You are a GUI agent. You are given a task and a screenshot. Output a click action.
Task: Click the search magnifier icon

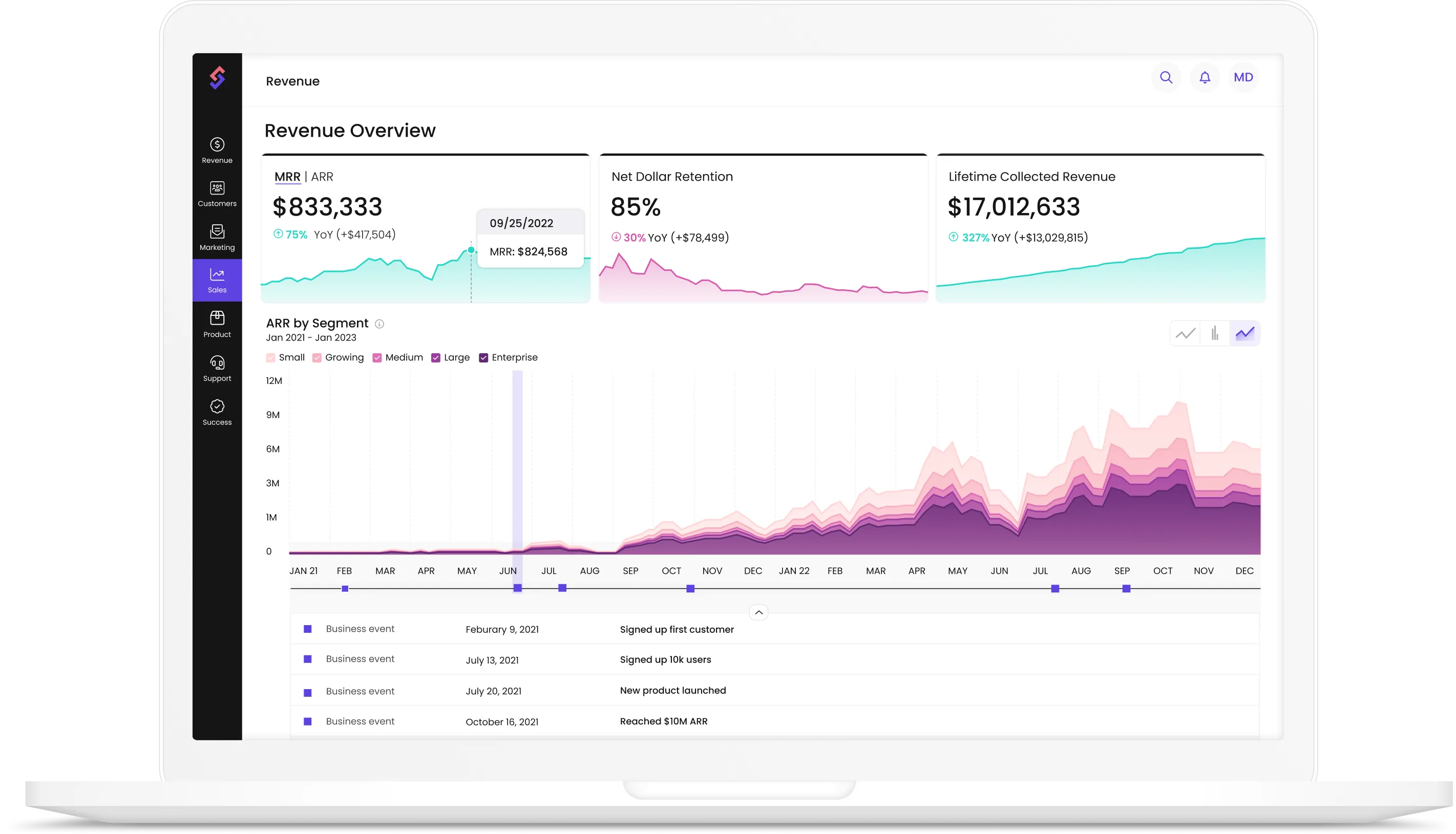[x=1166, y=77]
